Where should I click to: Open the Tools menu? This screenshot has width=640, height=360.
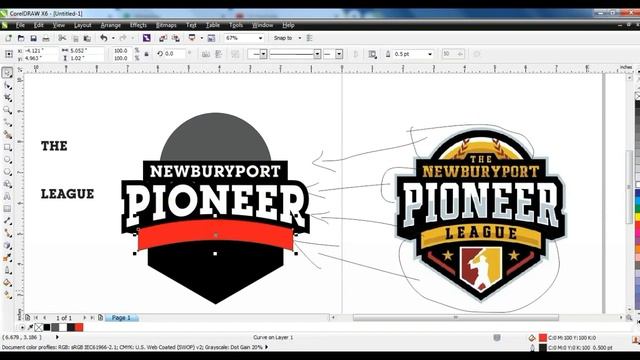point(236,25)
